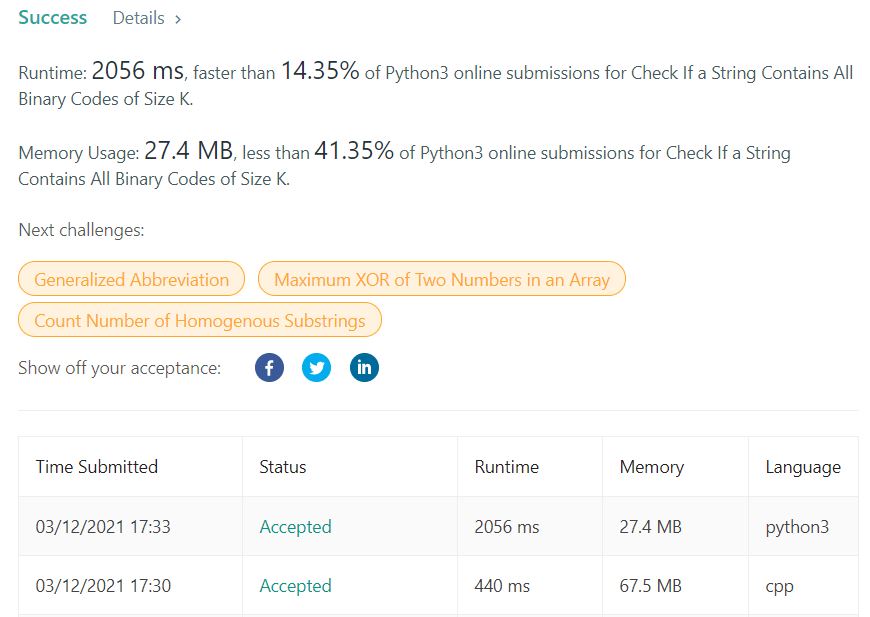Share acceptance on LinkedIn
Image resolution: width=870 pixels, height=617 pixels.
364,368
